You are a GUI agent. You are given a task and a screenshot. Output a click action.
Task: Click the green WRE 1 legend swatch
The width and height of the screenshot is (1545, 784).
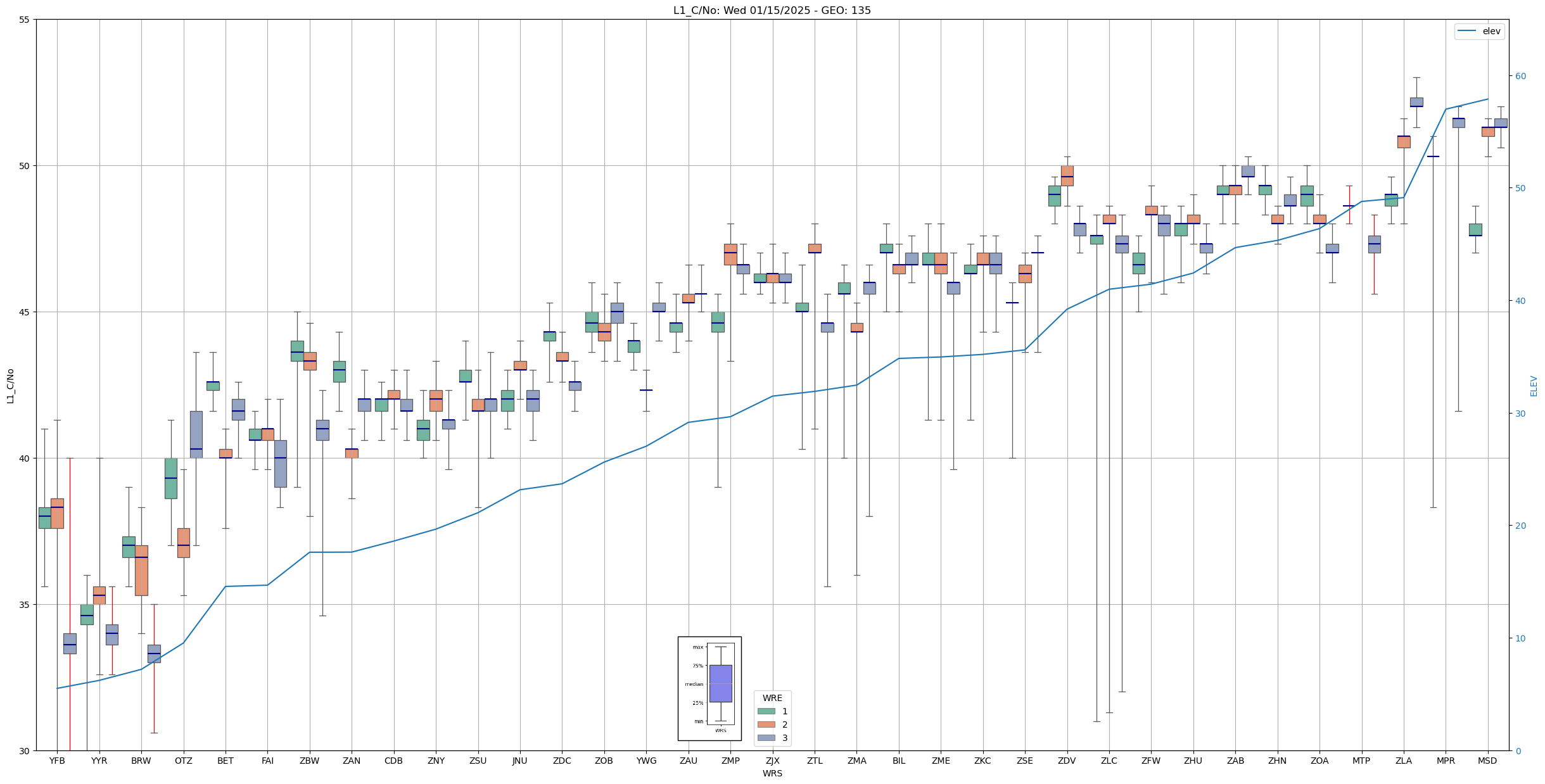click(x=766, y=711)
